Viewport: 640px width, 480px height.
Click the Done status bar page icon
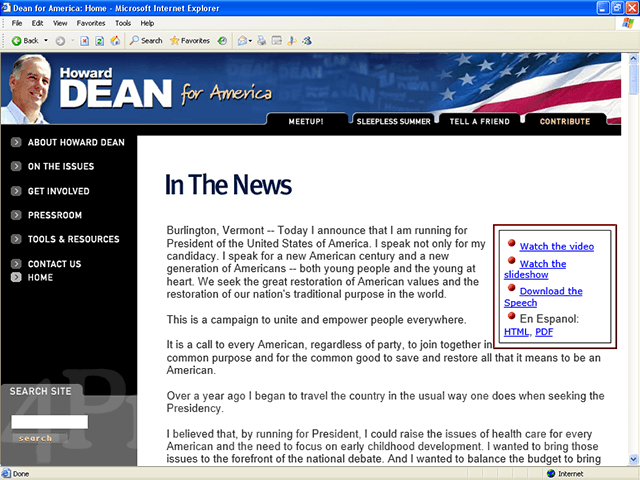click(x=6, y=473)
